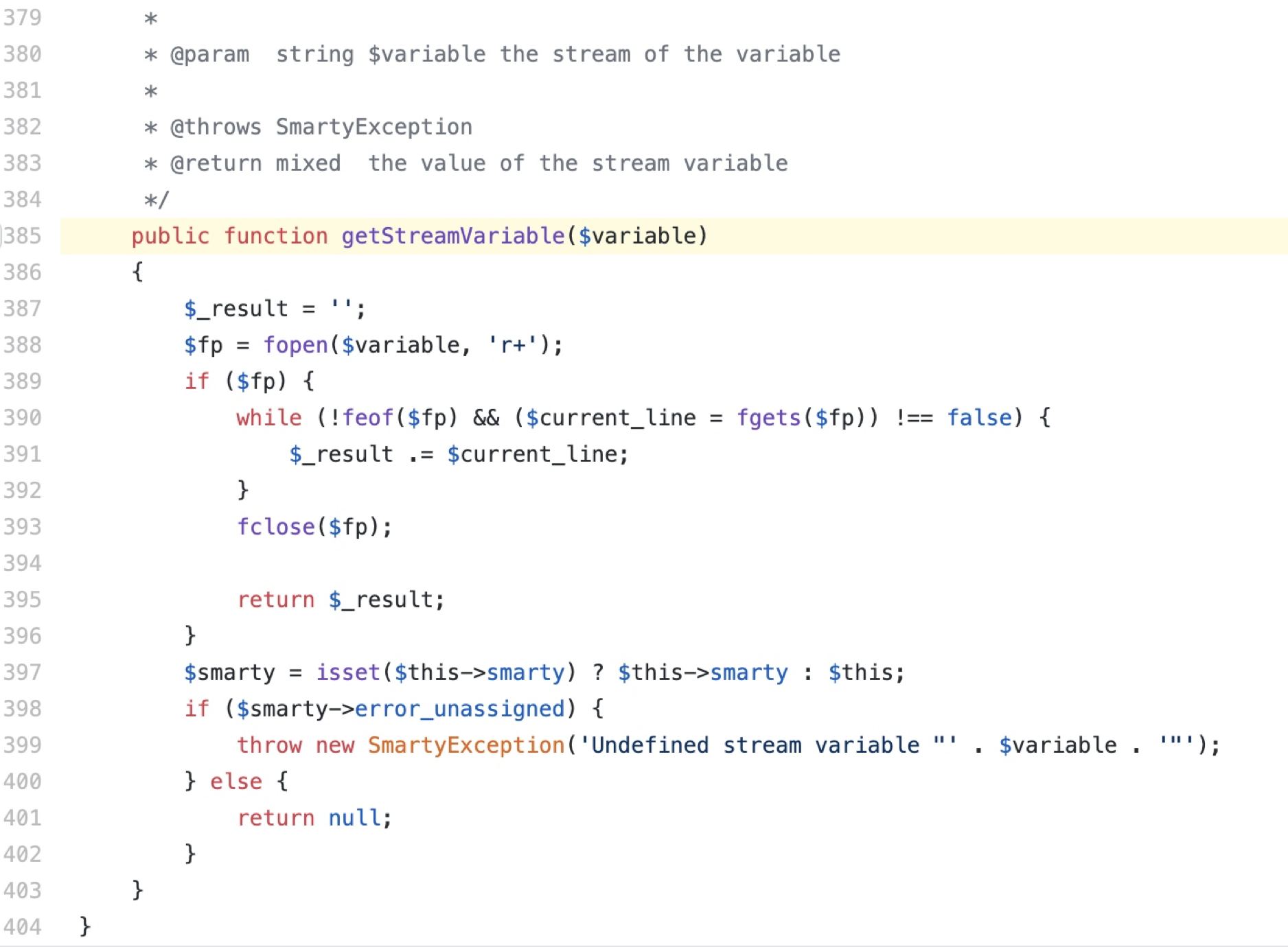Viewport: 1288px width, 947px height.
Task: Click line number 395
Action: click(x=23, y=600)
